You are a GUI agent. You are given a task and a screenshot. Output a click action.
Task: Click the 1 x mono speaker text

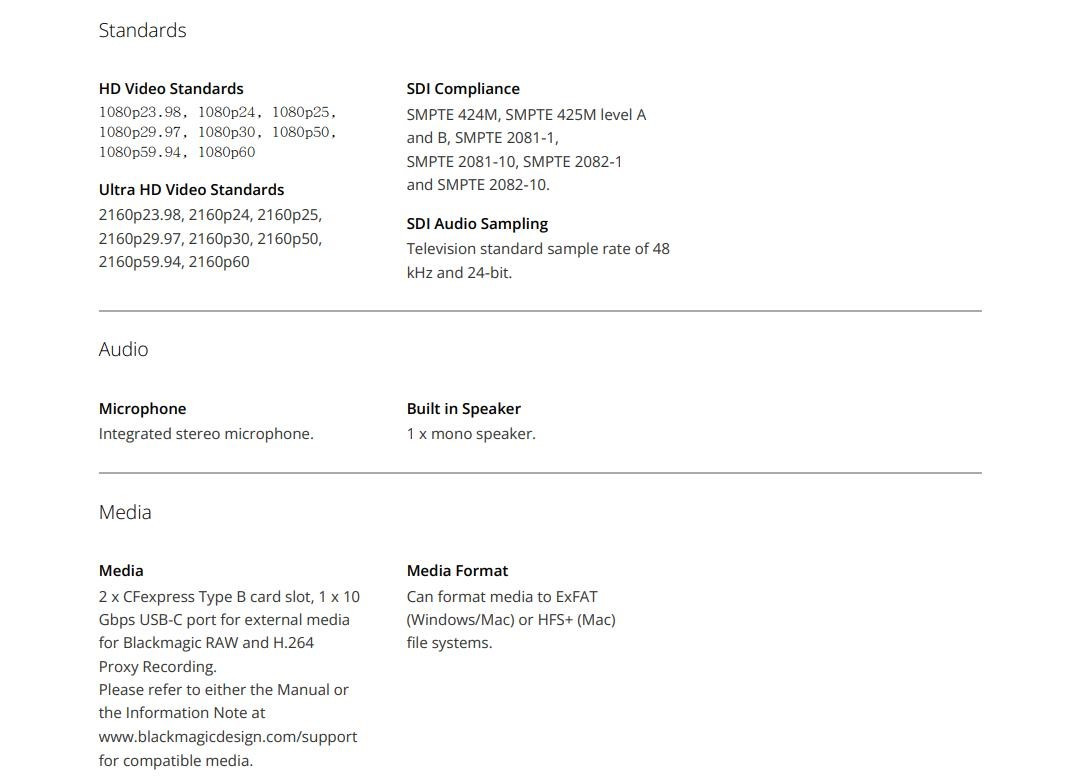pyautogui.click(x=471, y=434)
